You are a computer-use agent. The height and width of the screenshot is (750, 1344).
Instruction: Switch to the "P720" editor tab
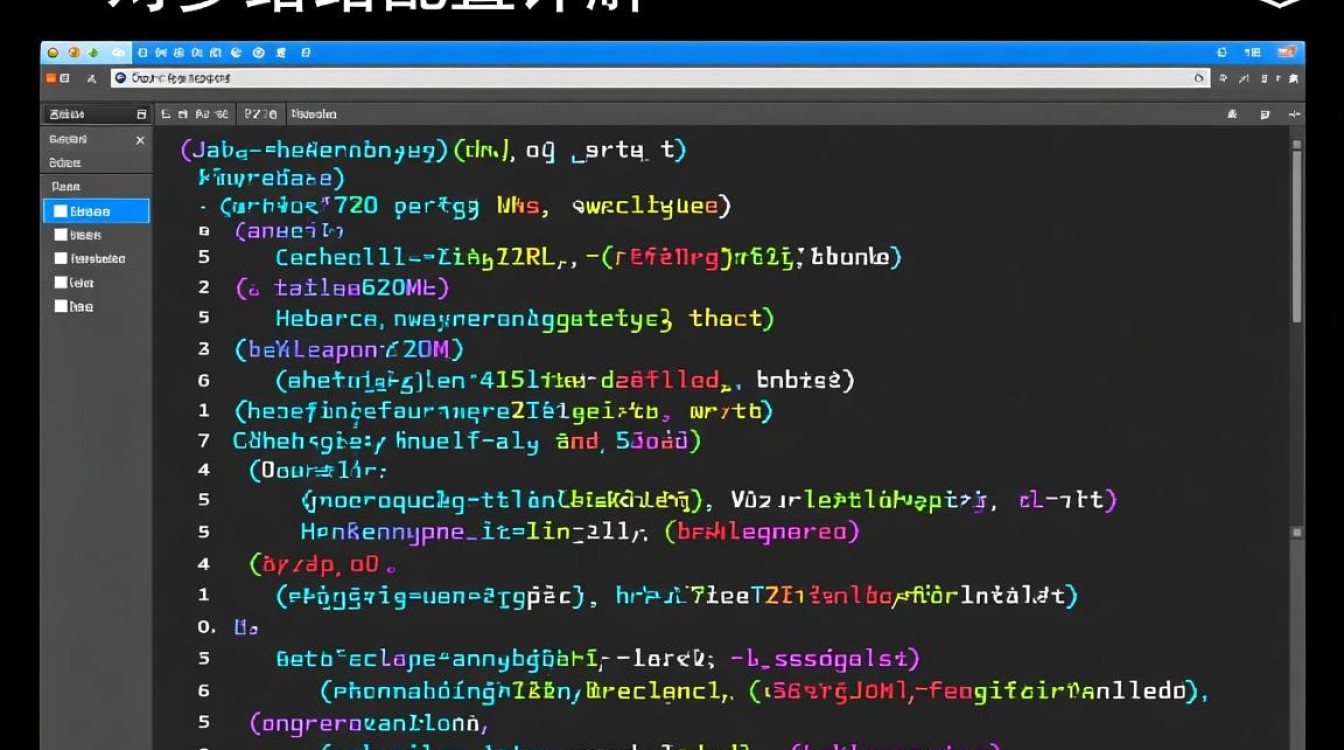pos(260,115)
